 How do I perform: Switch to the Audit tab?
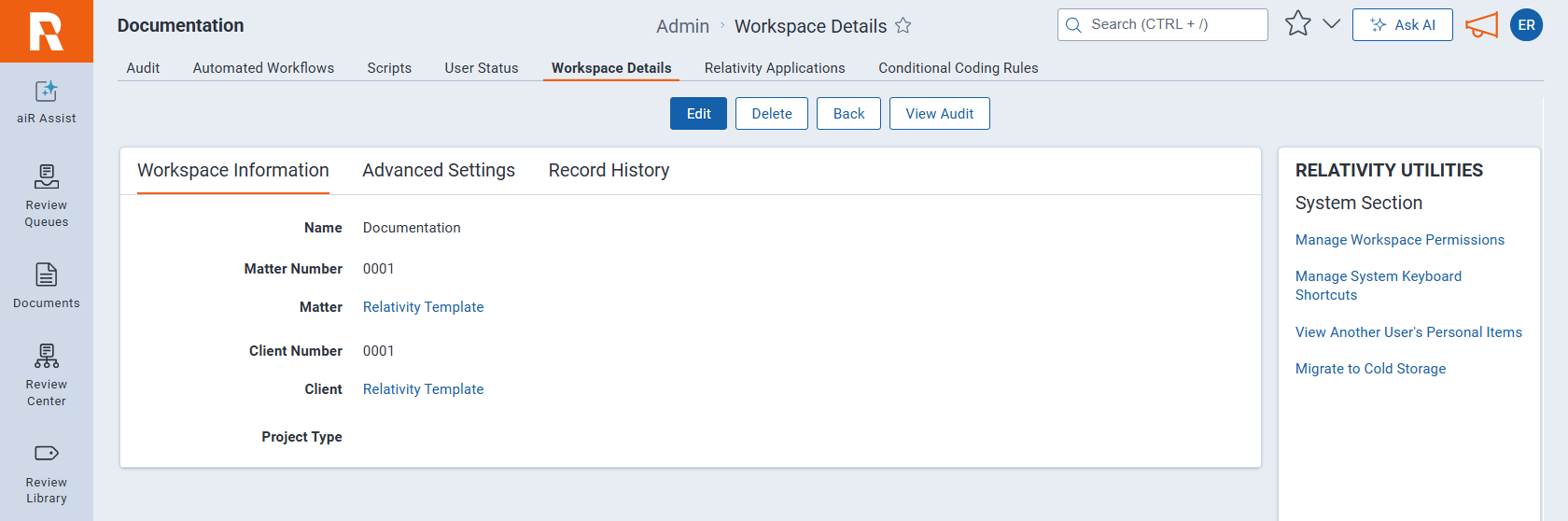click(x=143, y=68)
